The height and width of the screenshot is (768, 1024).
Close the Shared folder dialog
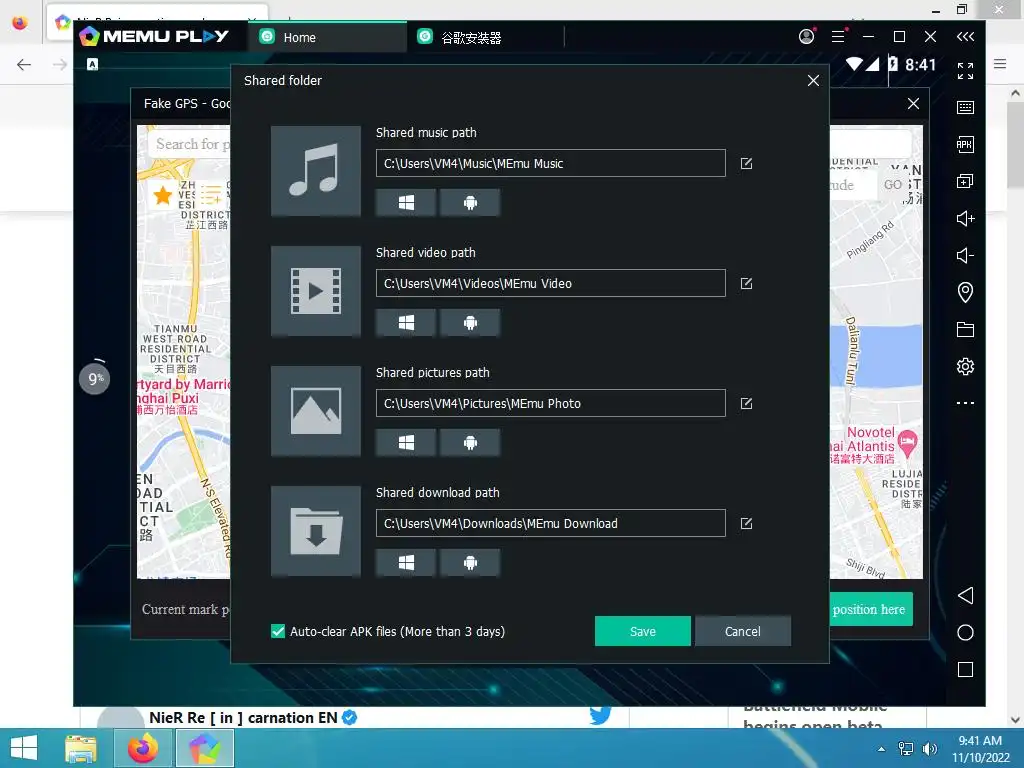coord(813,80)
